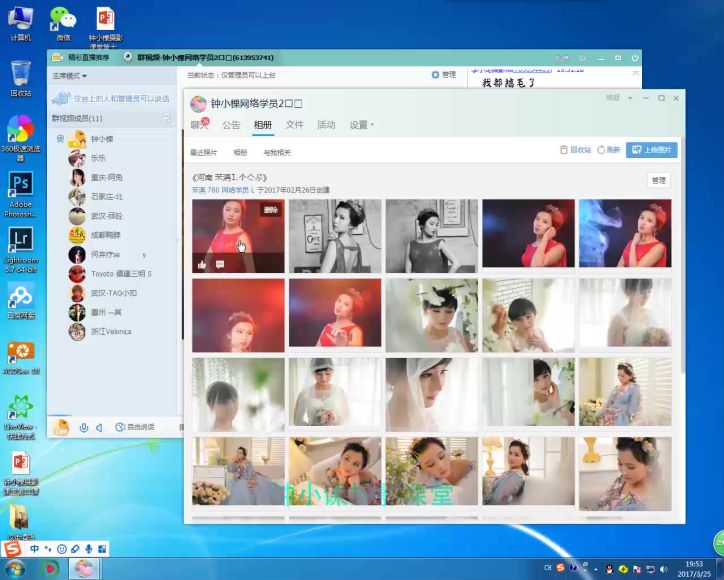
Task: Click the Sogou S logo on IME bar
Action: click(12, 549)
